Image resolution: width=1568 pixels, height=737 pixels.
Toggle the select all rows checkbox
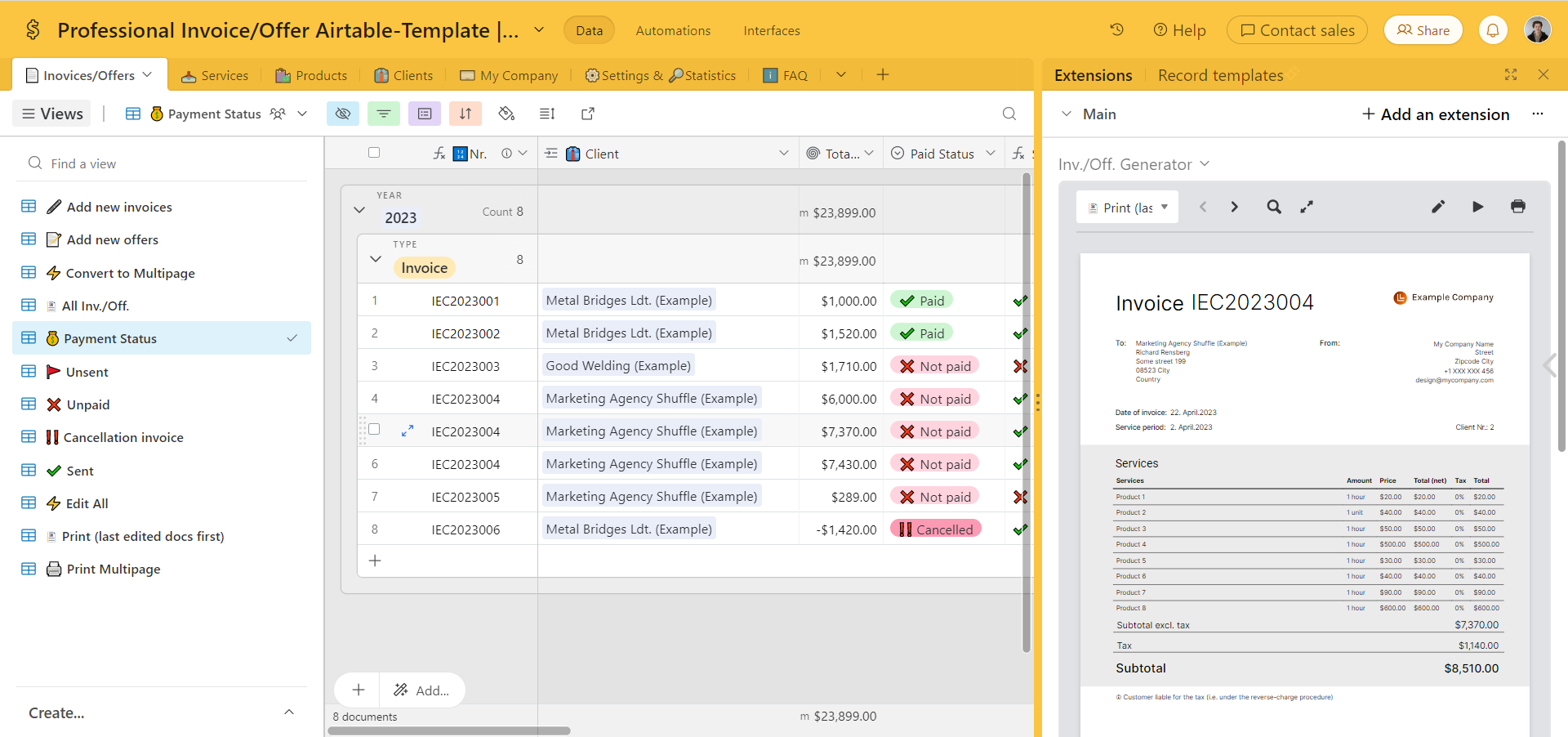374,153
